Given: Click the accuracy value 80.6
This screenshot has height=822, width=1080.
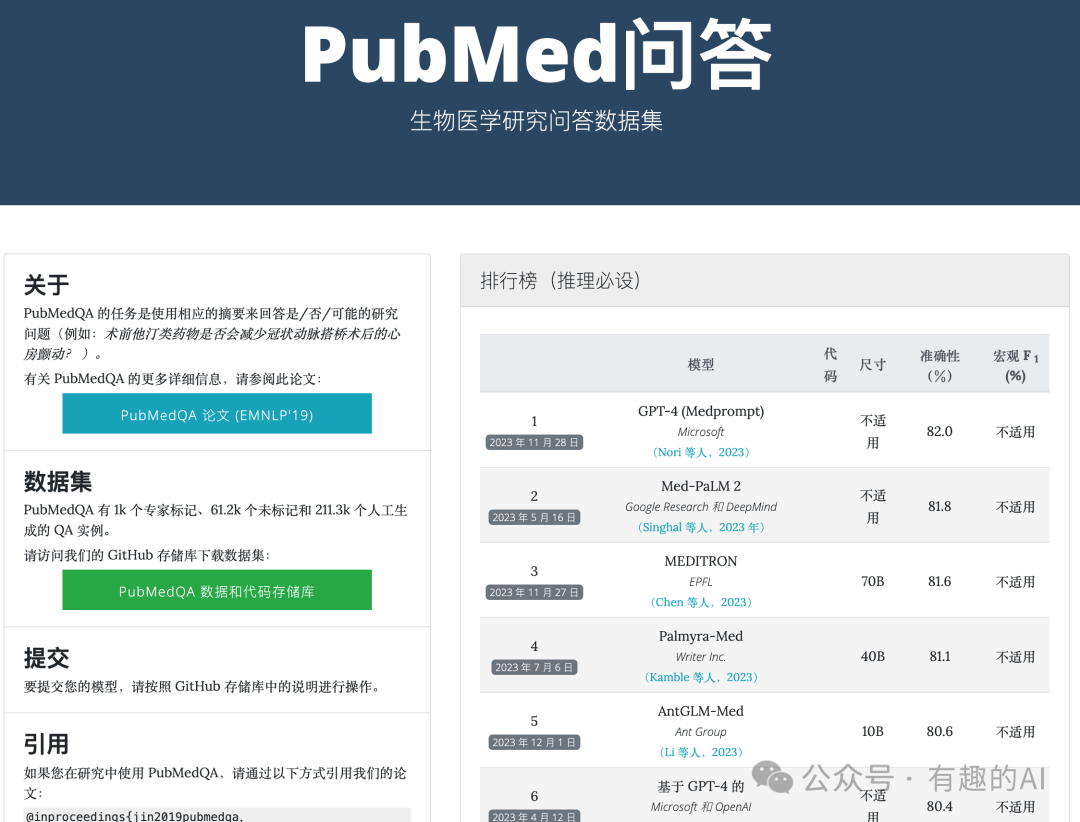Looking at the screenshot, I should click(939, 732).
